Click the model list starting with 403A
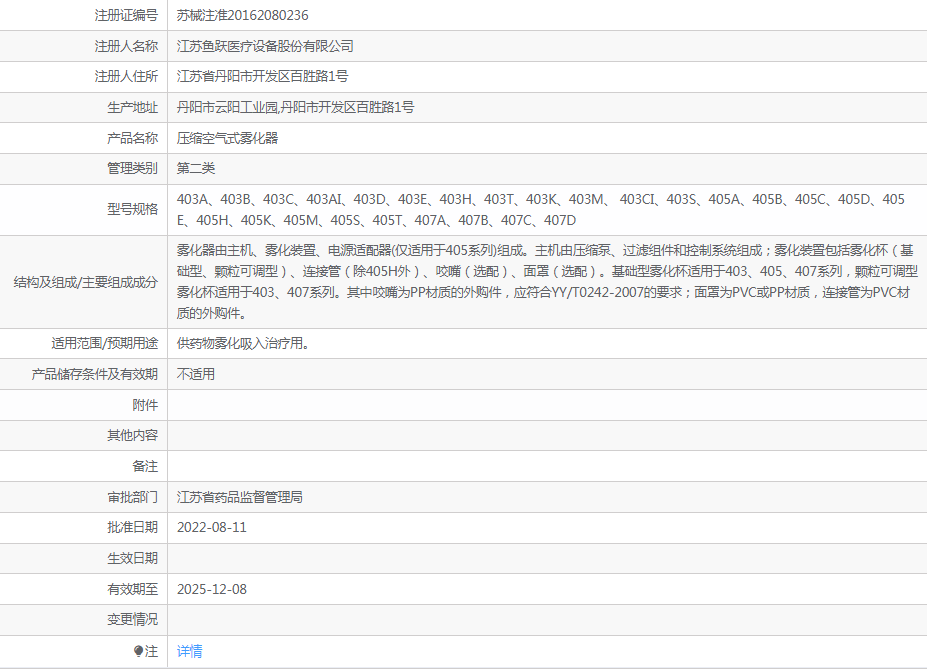 tap(540, 210)
